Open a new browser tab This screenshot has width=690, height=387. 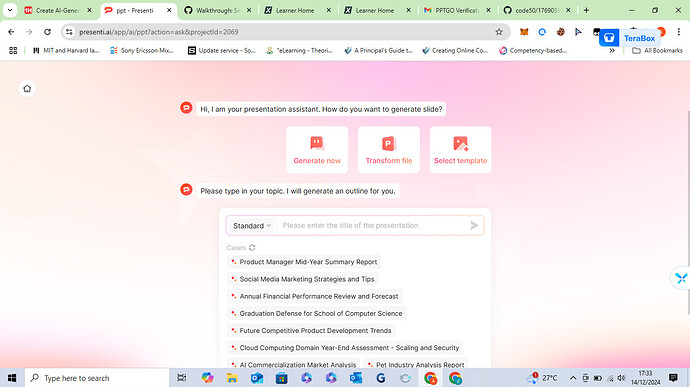[x=586, y=10]
